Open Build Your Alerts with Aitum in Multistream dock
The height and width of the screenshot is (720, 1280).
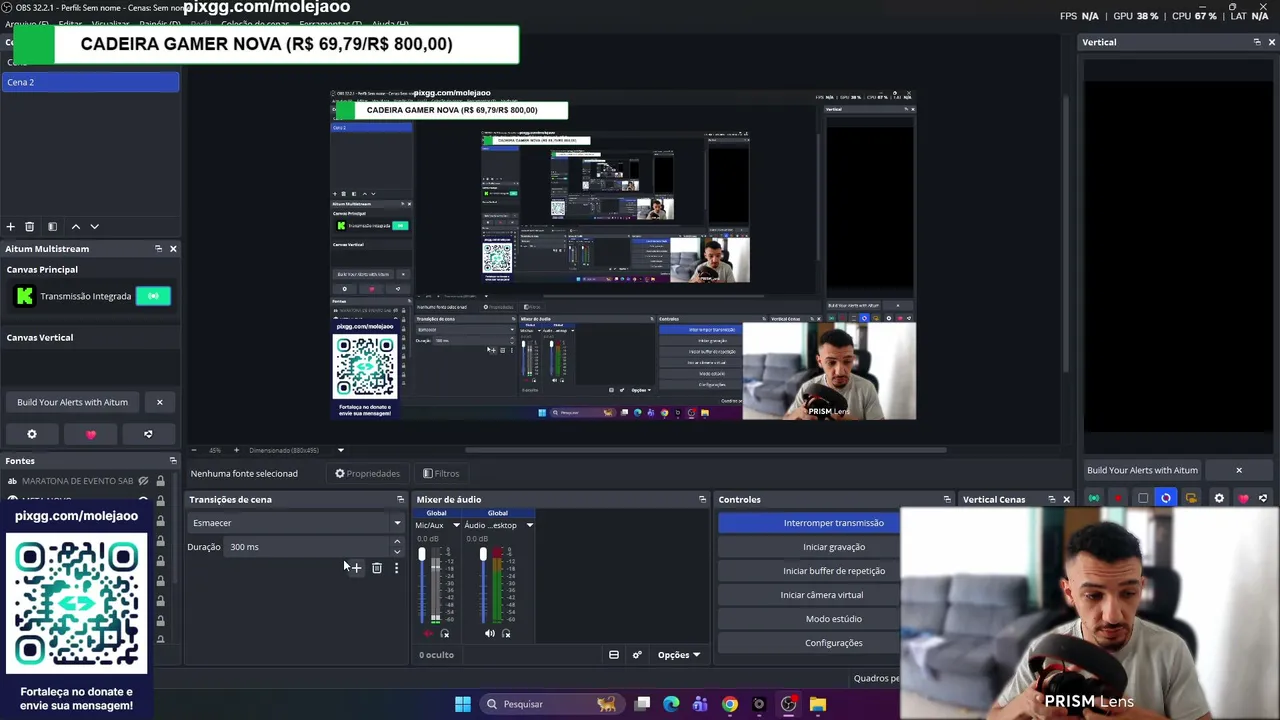(72, 402)
